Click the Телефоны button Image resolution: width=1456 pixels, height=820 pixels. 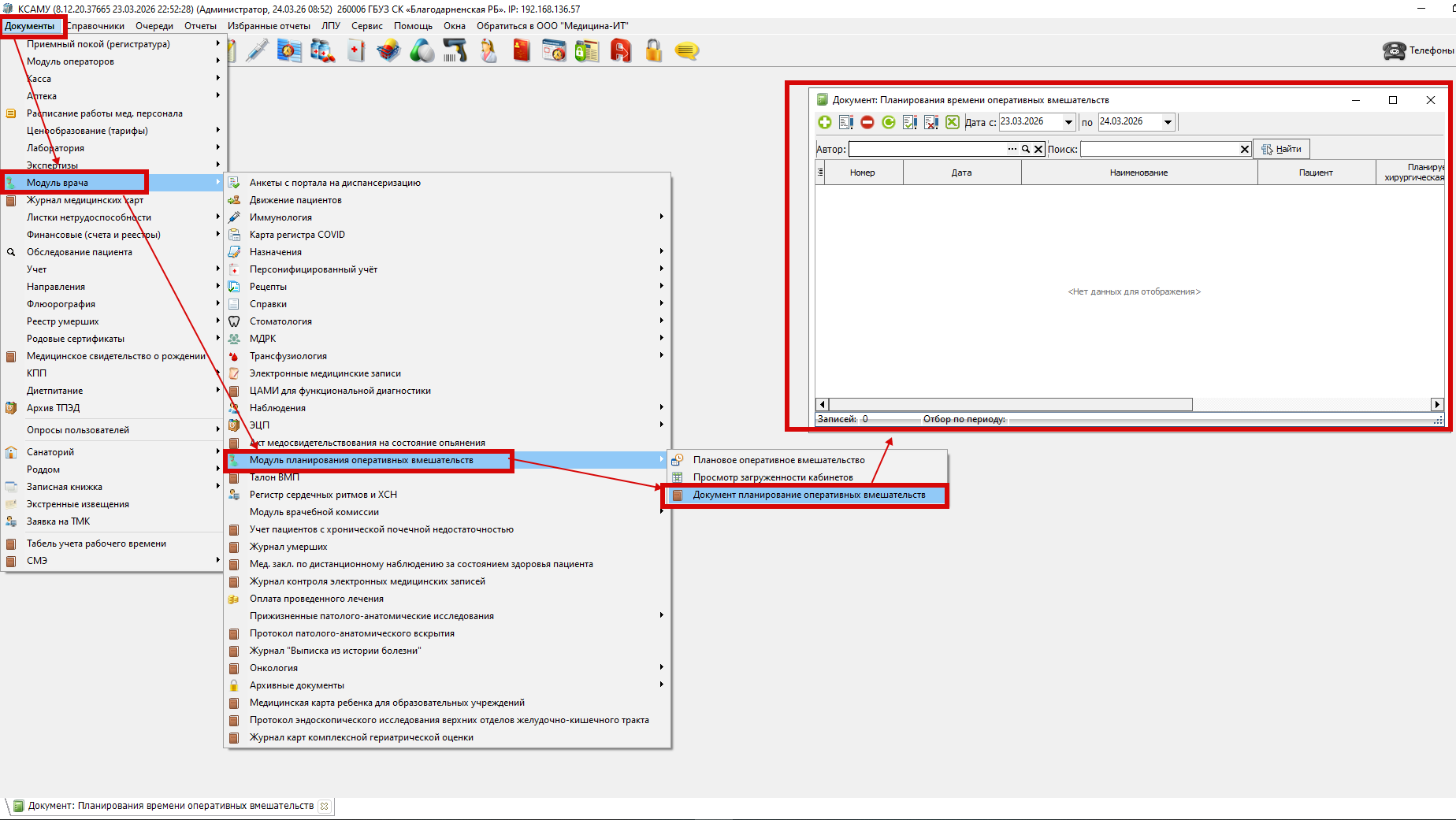[x=1419, y=50]
